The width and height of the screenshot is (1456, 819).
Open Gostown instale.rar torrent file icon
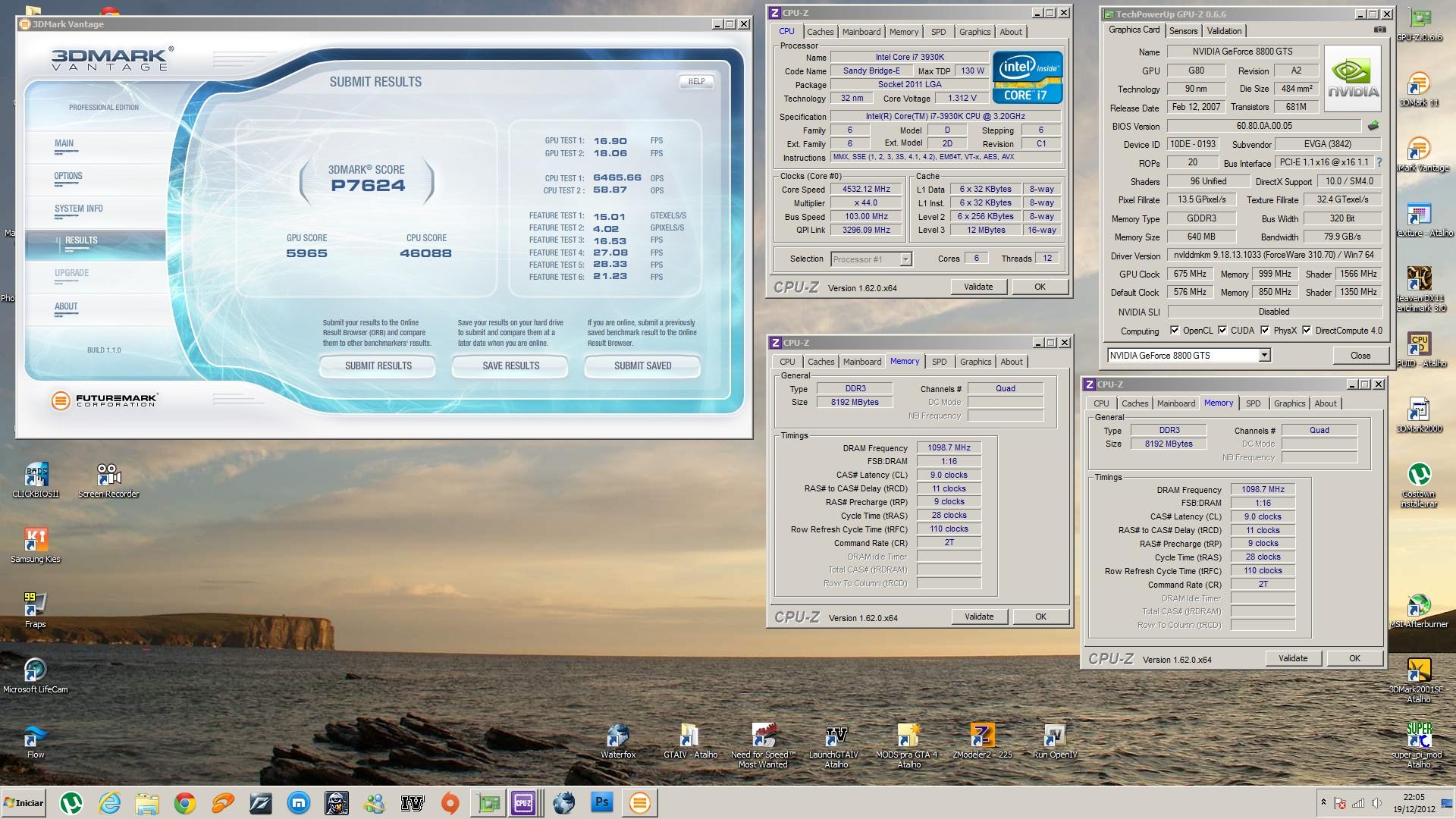click(x=1419, y=485)
